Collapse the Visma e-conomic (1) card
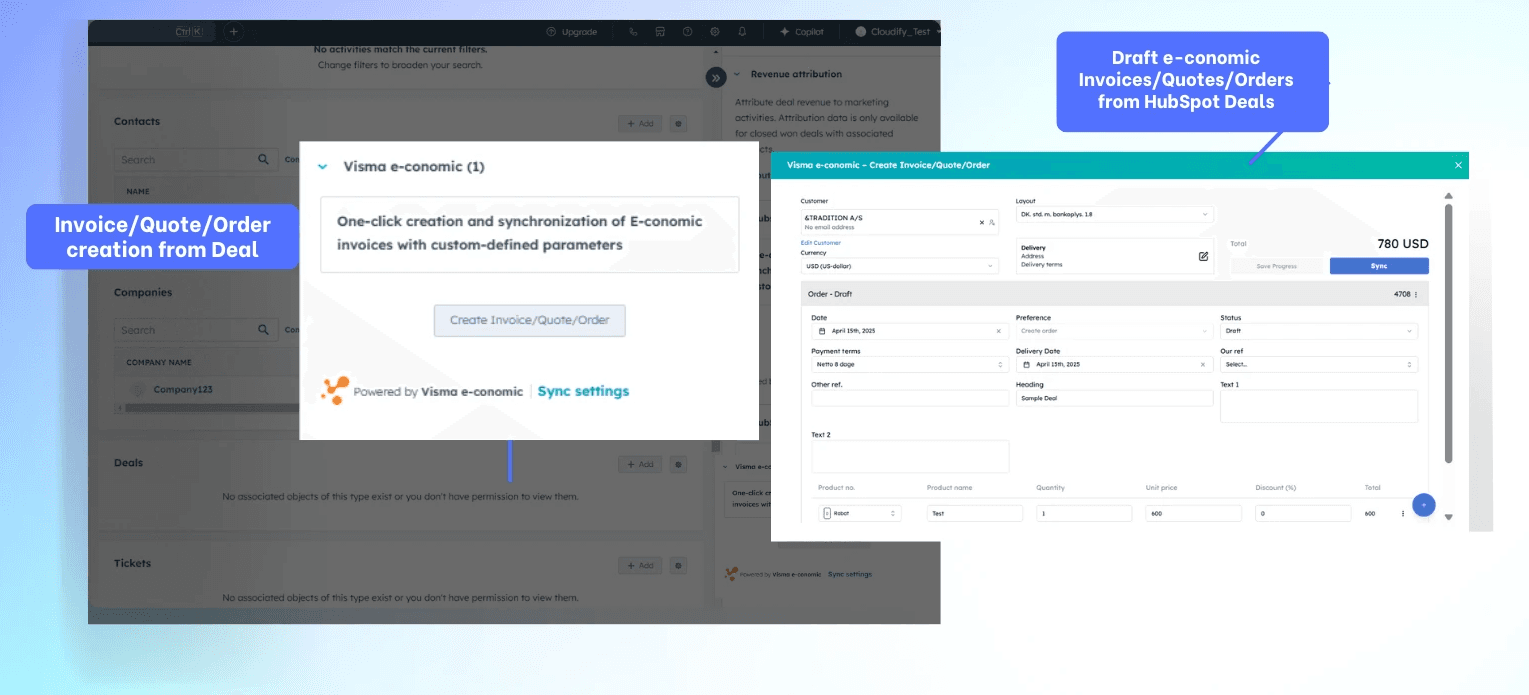This screenshot has width=1529, height=695. (x=322, y=167)
